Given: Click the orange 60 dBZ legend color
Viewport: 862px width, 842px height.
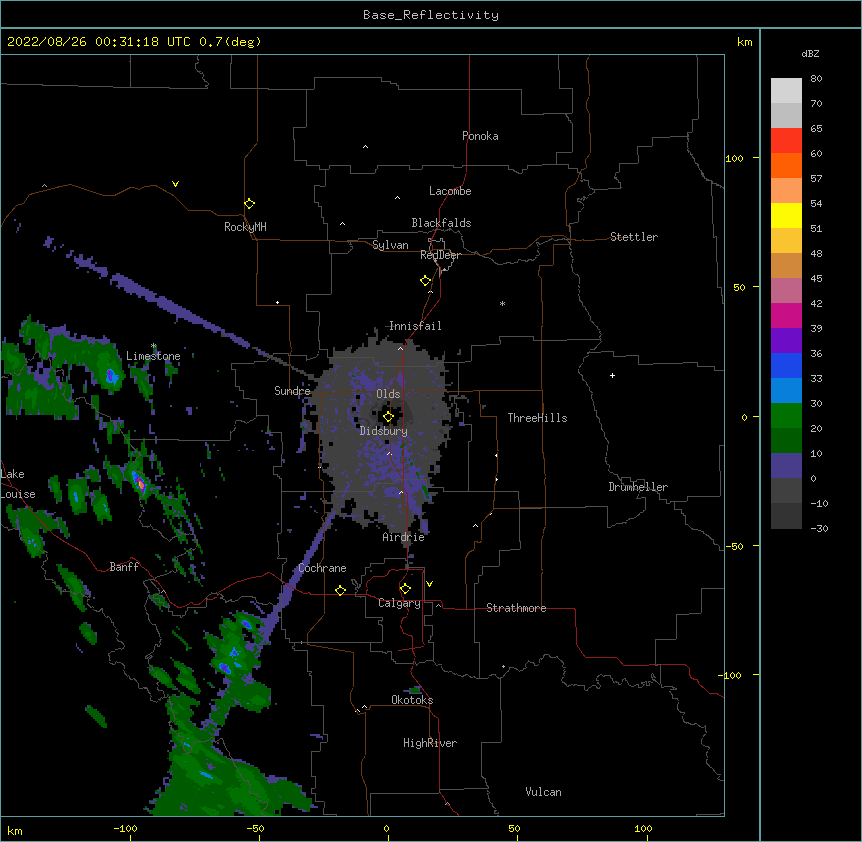Looking at the screenshot, I should (x=786, y=165).
